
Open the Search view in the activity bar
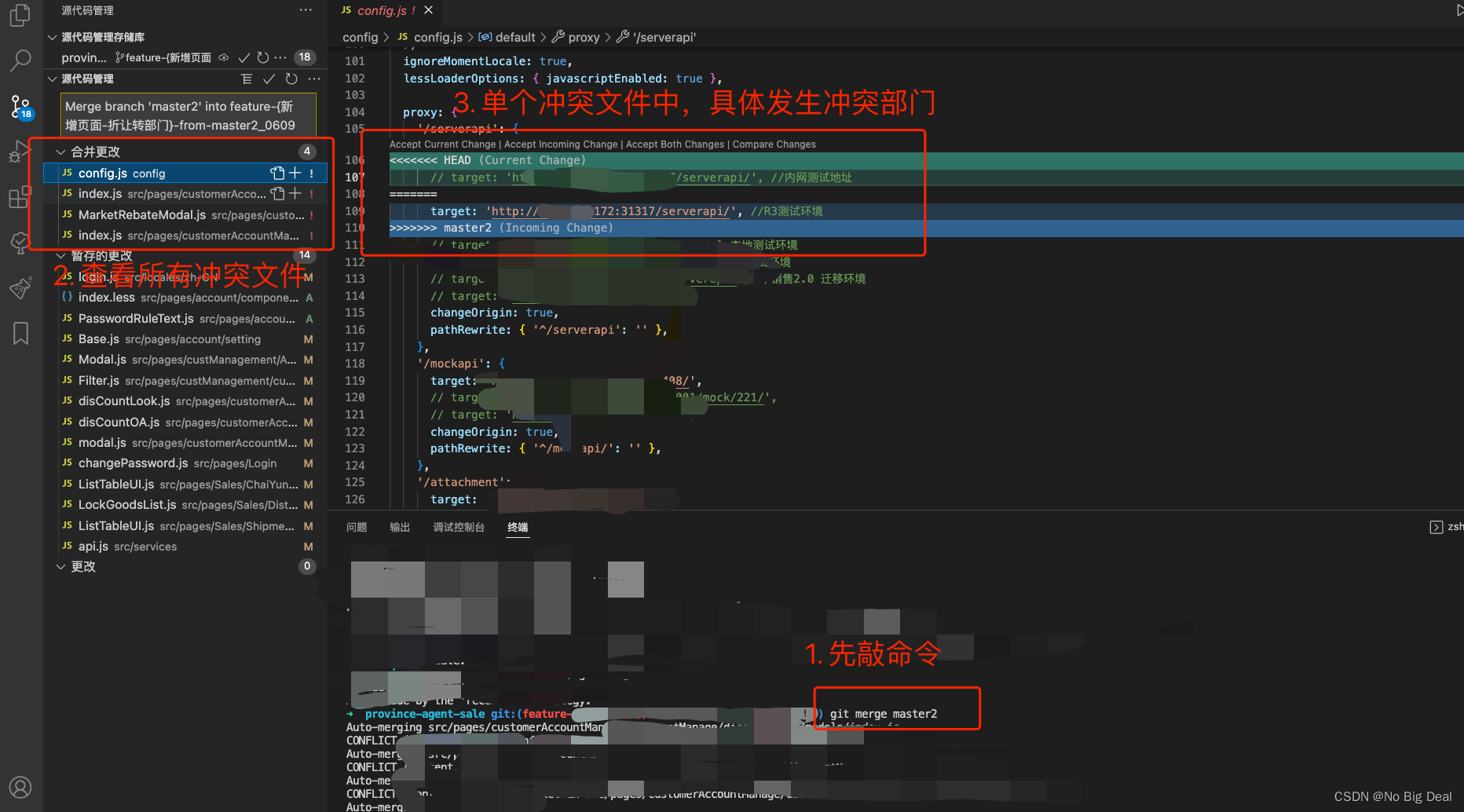20,60
